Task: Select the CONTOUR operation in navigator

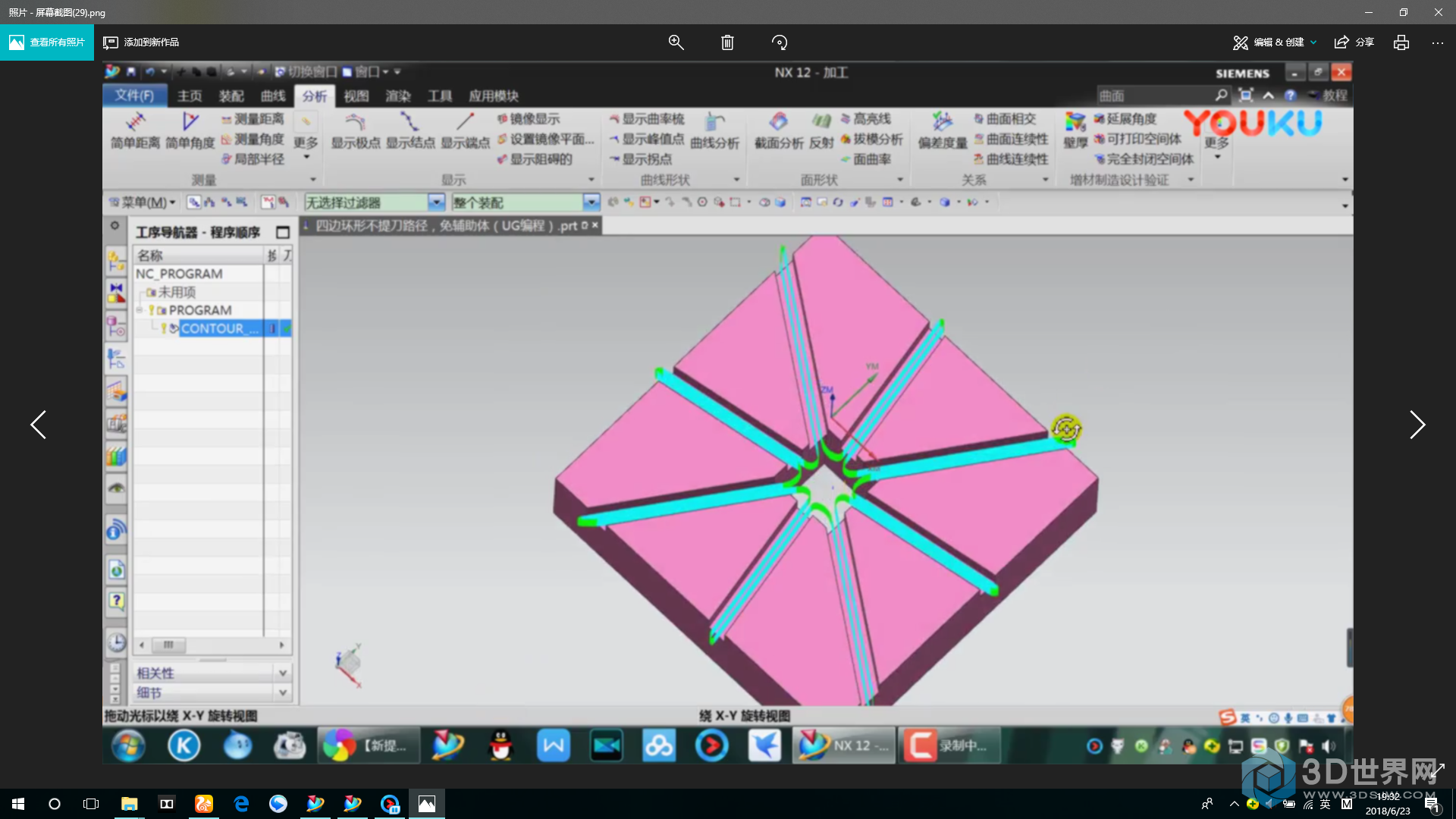Action: [x=221, y=328]
